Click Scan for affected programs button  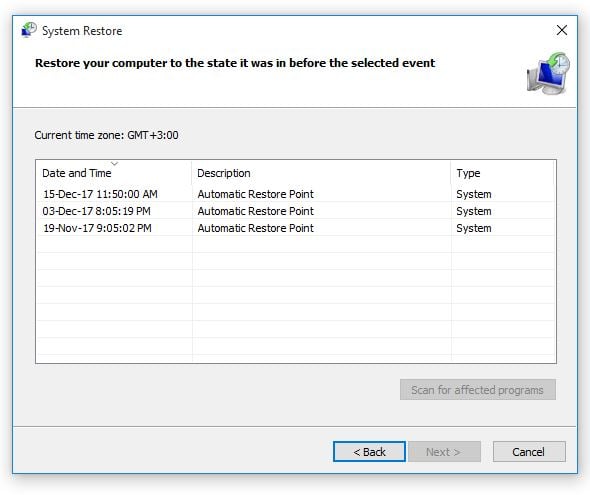tap(477, 390)
